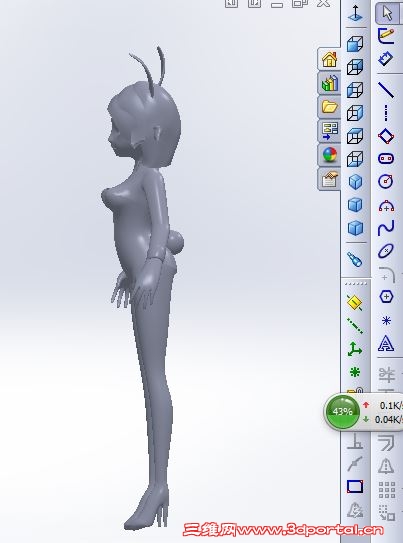Switch to the Bottom standard view
403x543 pixels.
coord(355,159)
